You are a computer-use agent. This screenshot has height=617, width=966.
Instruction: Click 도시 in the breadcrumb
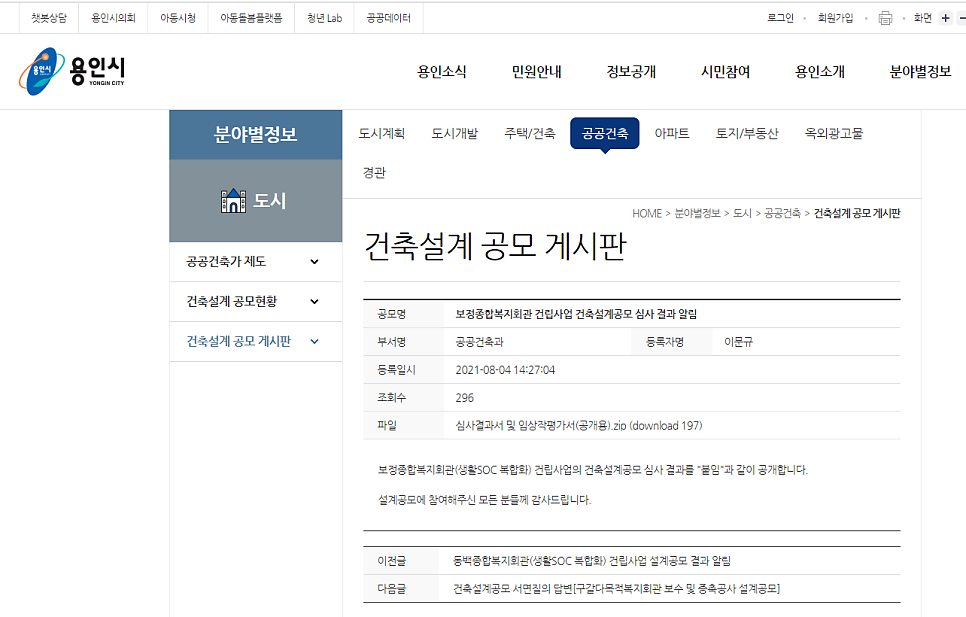click(742, 213)
